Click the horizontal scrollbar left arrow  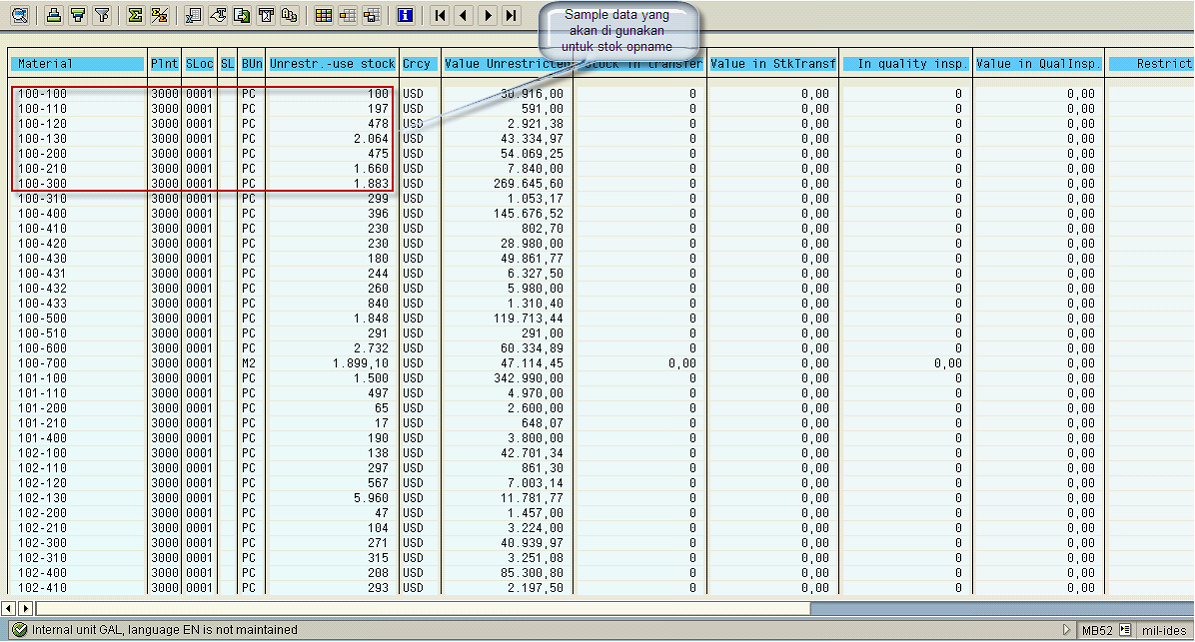10,608
